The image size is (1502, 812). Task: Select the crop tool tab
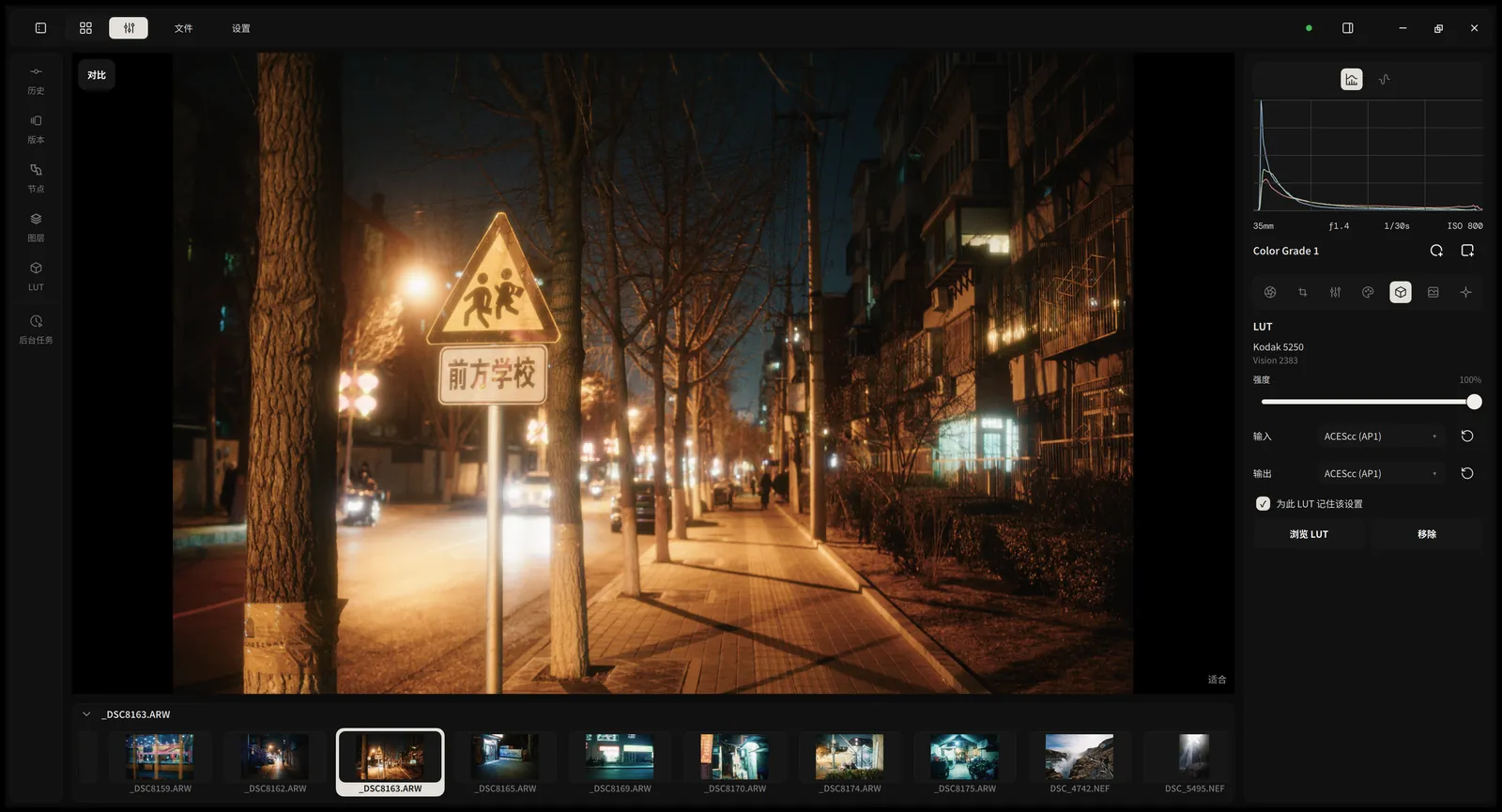point(1303,292)
